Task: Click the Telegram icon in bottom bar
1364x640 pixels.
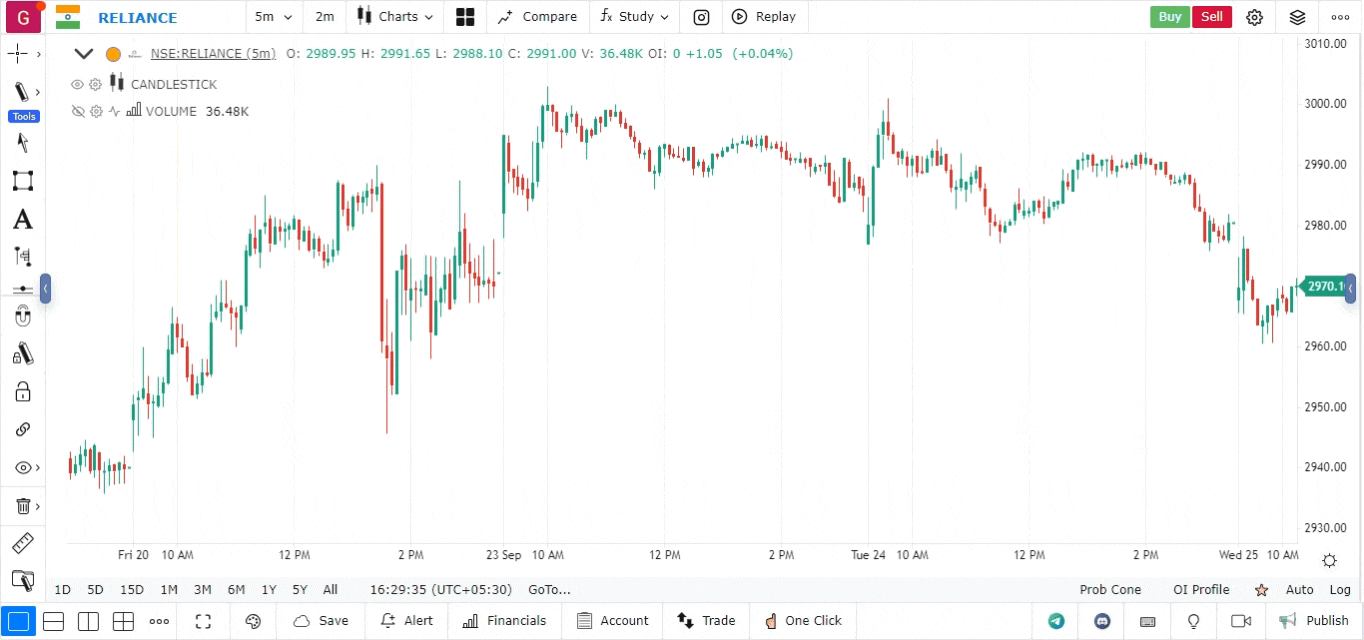Action: click(x=1056, y=621)
